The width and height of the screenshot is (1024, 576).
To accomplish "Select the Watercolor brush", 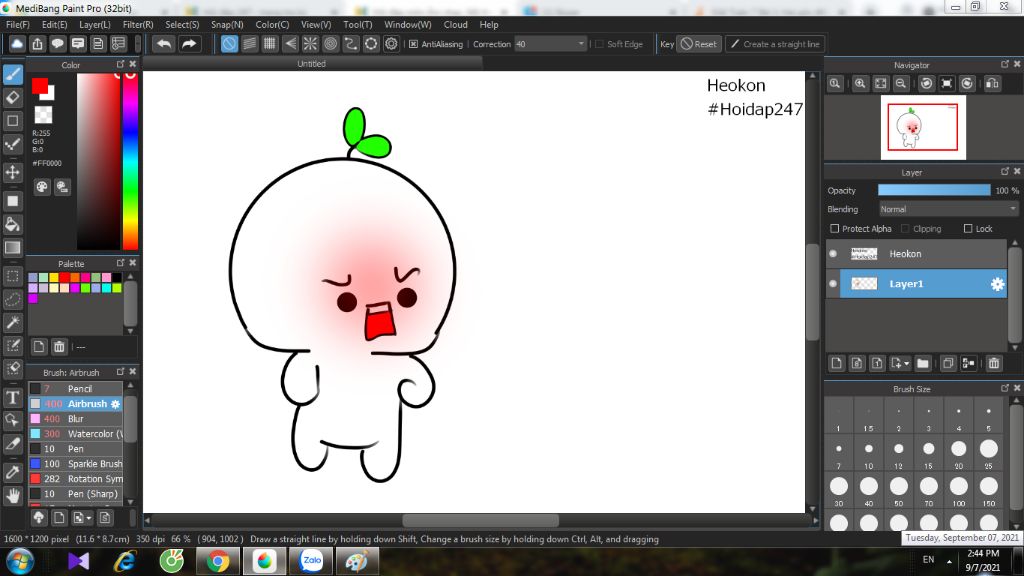I will 76,434.
